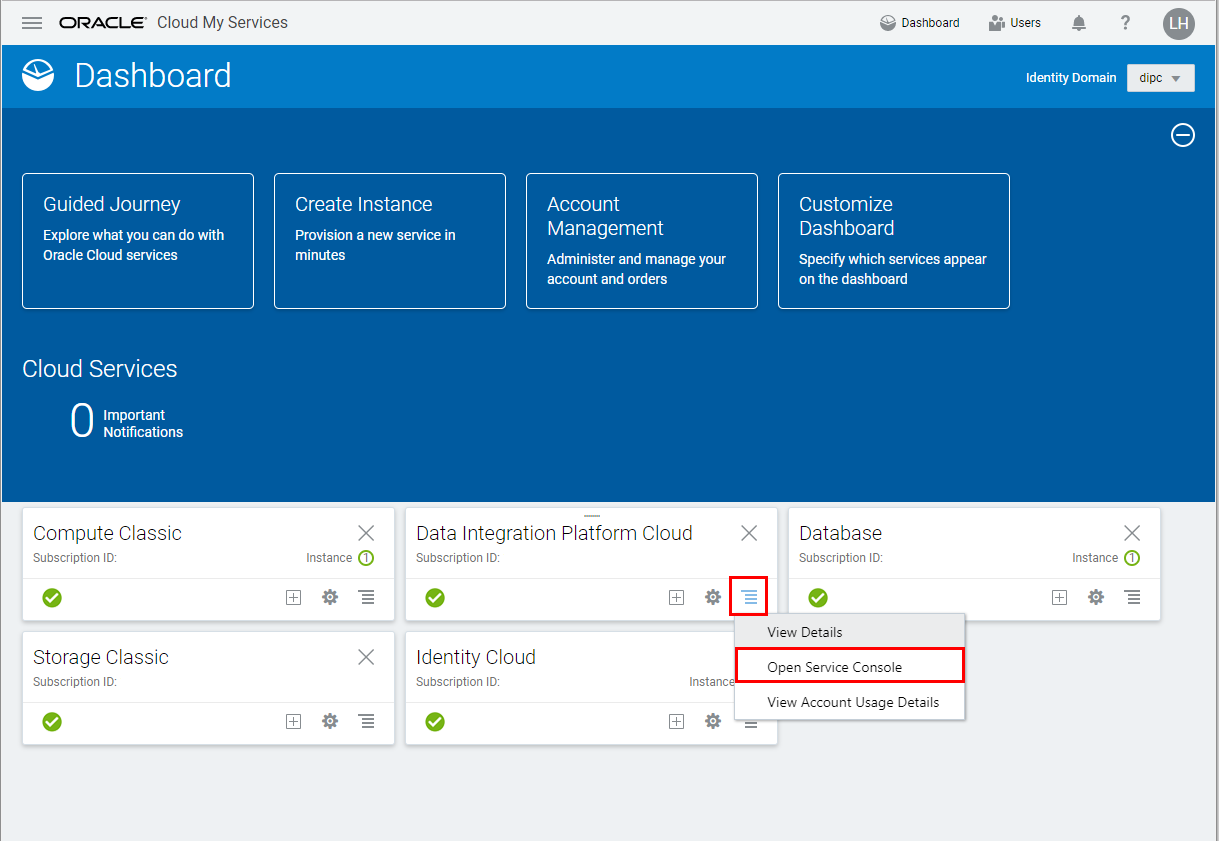Click Data Integration Platform Cloud status checkmark

tap(435, 598)
